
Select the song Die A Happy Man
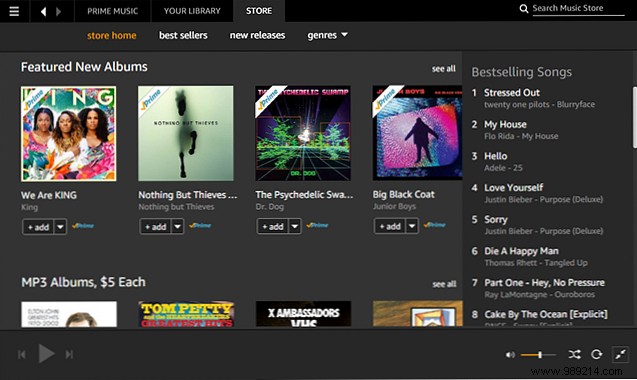coord(521,251)
